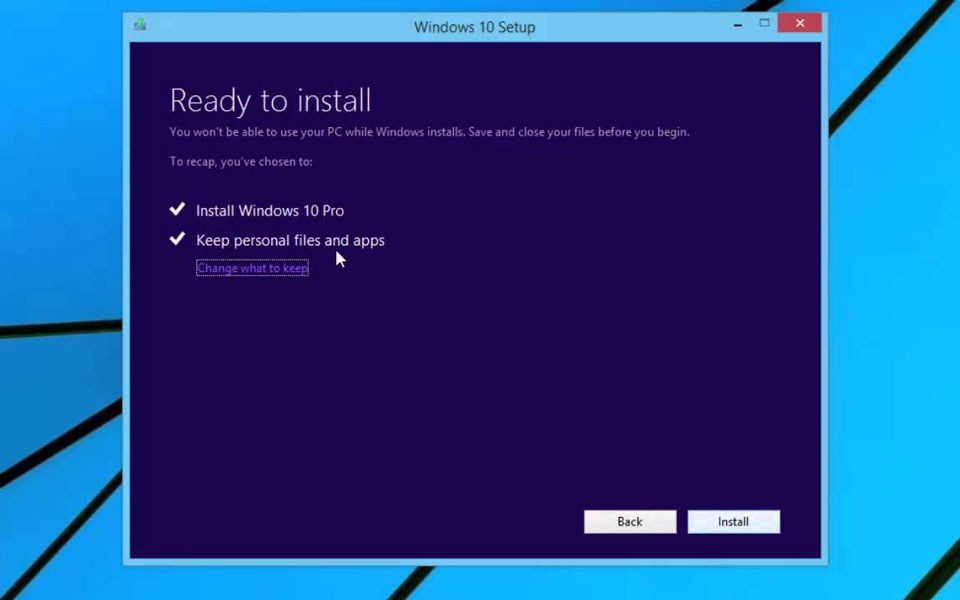Click the checkmark beside Keep personal files and apps

[x=178, y=238]
